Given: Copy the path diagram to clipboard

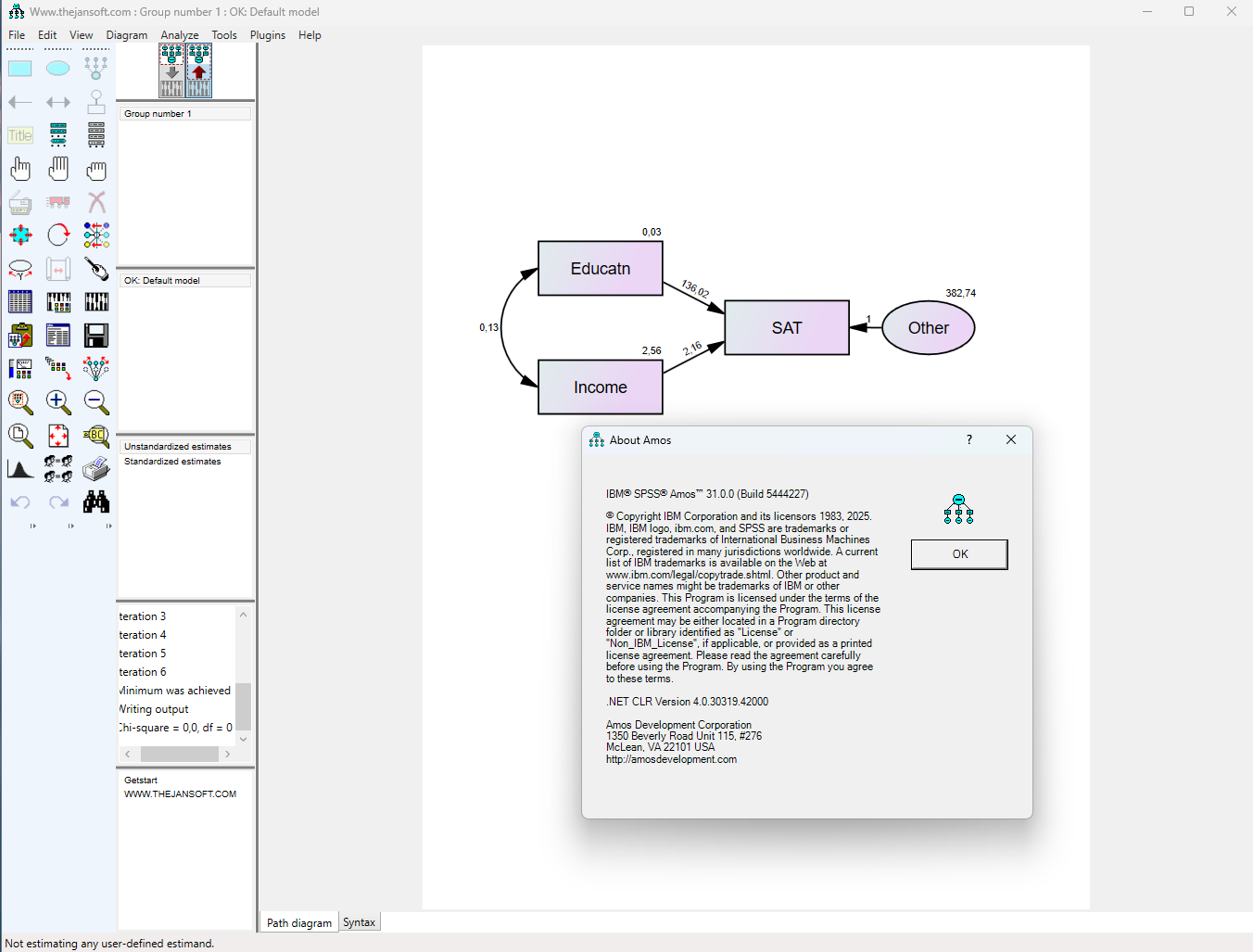Looking at the screenshot, I should pos(20,336).
